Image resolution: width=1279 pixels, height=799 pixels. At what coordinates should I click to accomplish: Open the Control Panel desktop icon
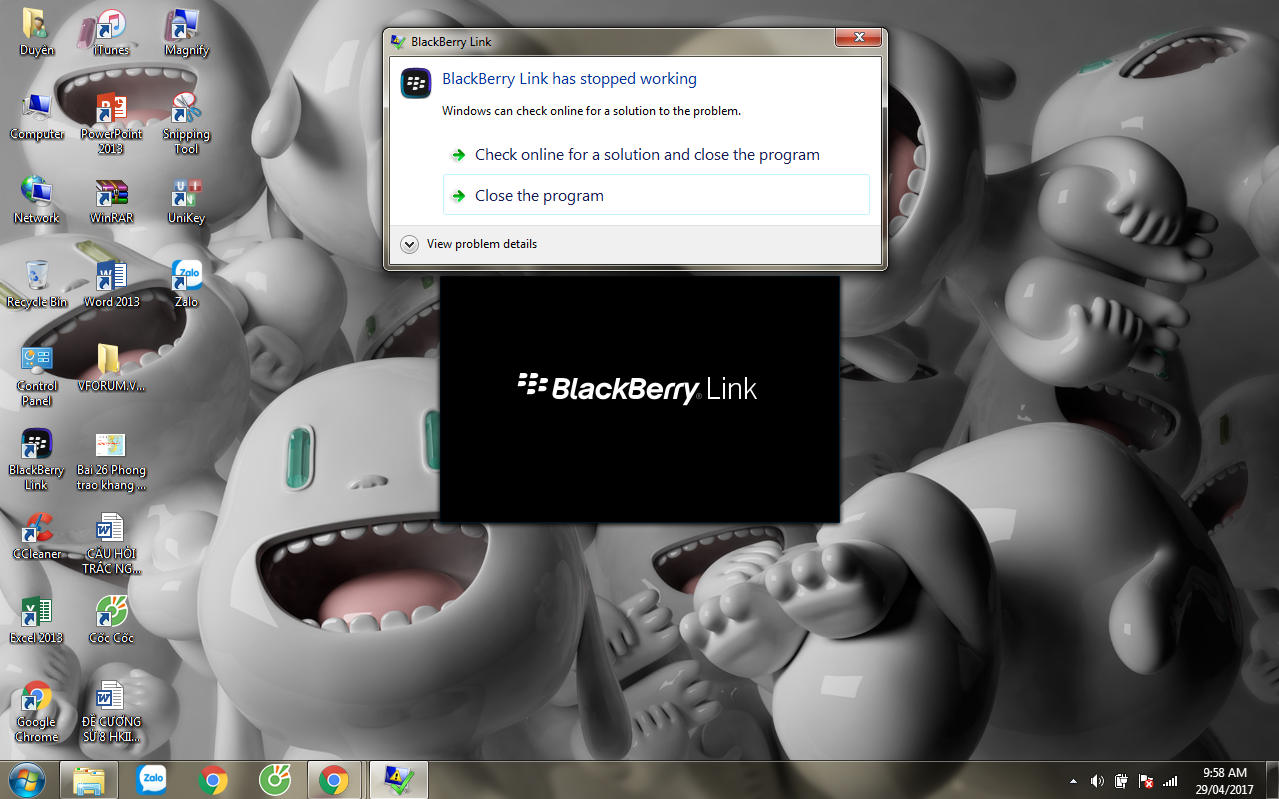(x=37, y=376)
